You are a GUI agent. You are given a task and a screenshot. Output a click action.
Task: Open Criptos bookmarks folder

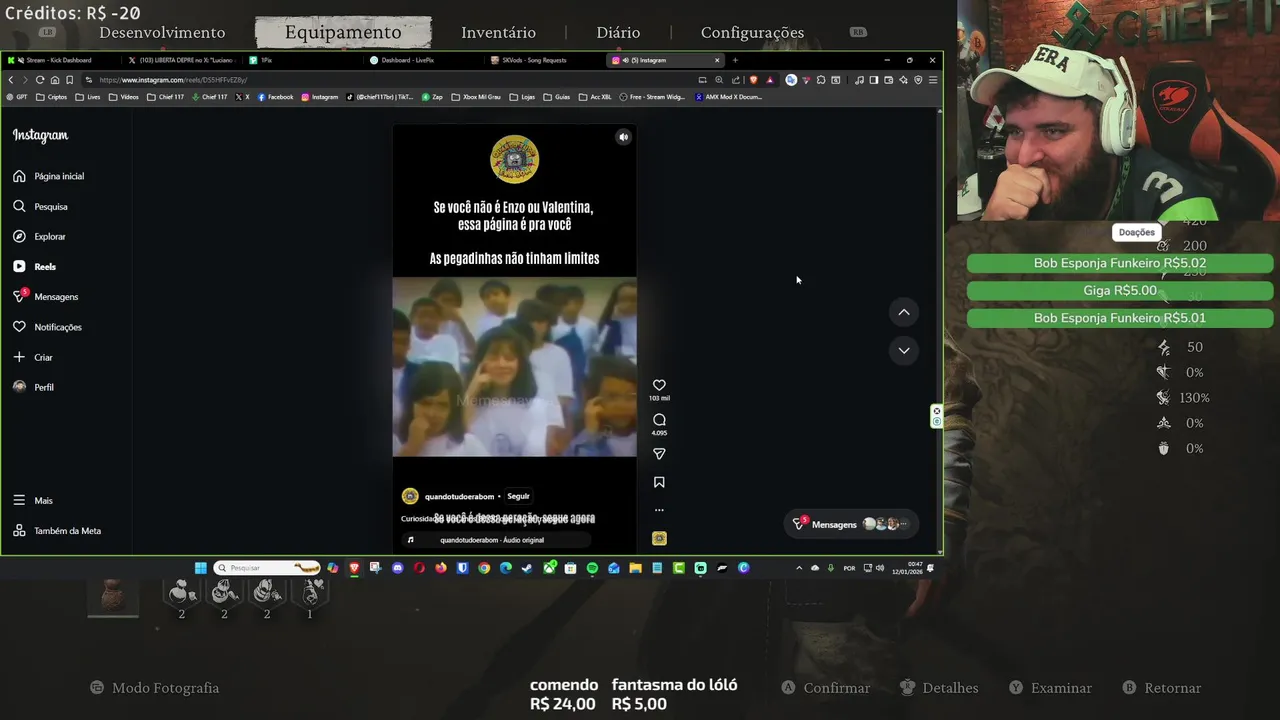[52, 97]
